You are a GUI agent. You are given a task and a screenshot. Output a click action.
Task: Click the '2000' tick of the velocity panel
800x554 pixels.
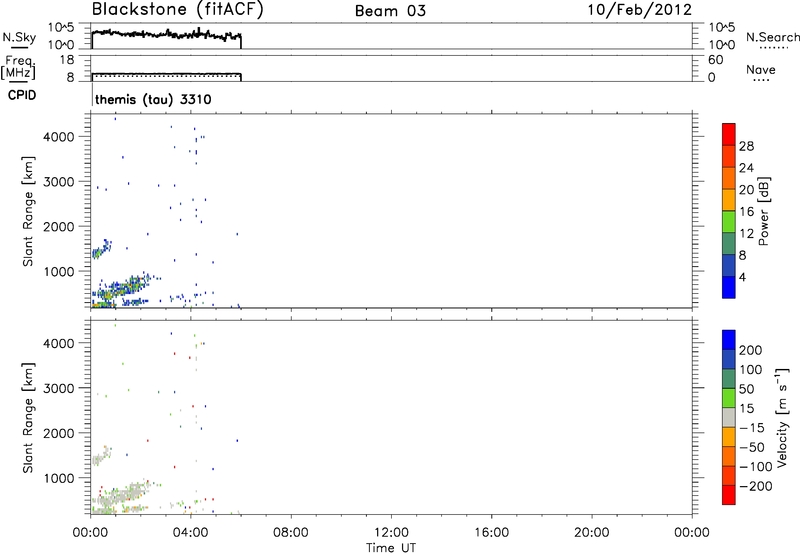(59, 433)
